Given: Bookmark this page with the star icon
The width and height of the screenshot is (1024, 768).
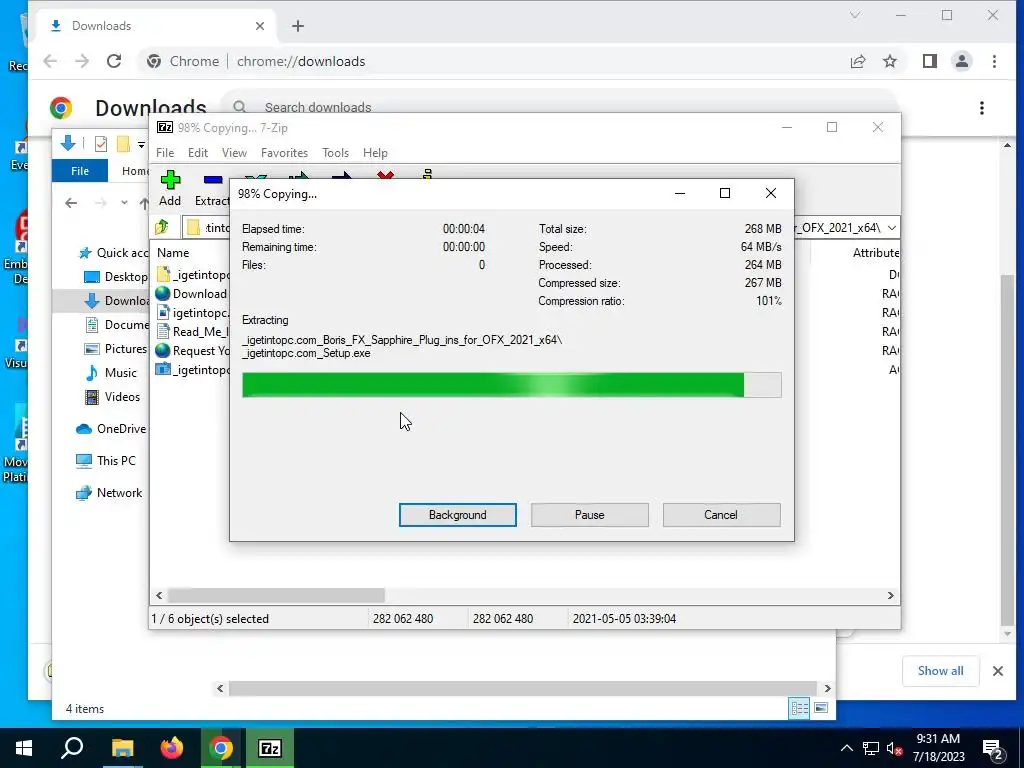Looking at the screenshot, I should click(x=889, y=61).
